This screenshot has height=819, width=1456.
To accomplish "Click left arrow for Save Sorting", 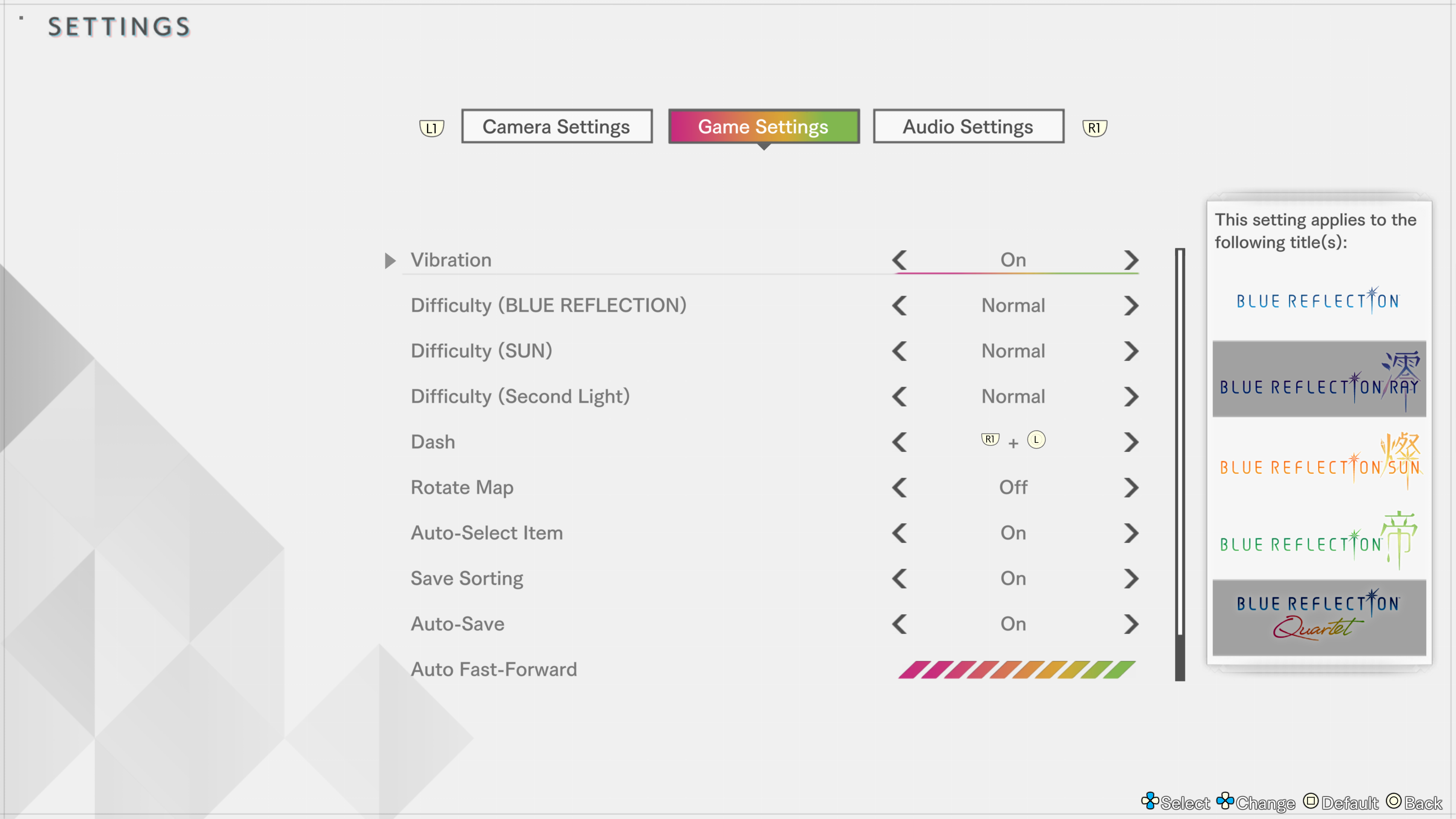I will 899,579.
